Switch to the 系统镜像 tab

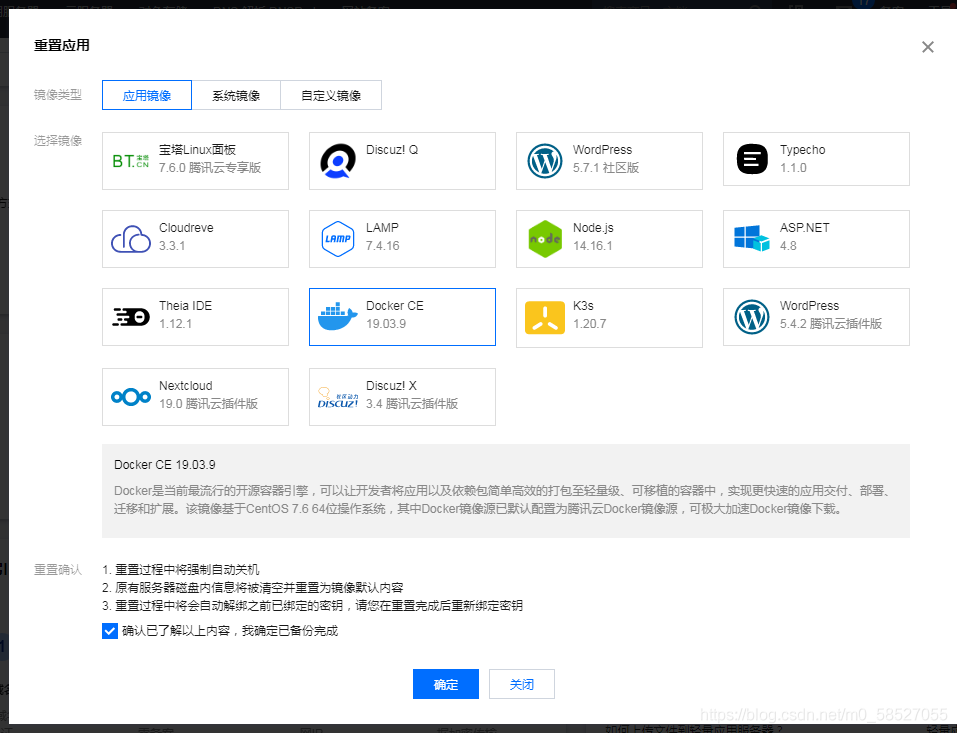[237, 95]
